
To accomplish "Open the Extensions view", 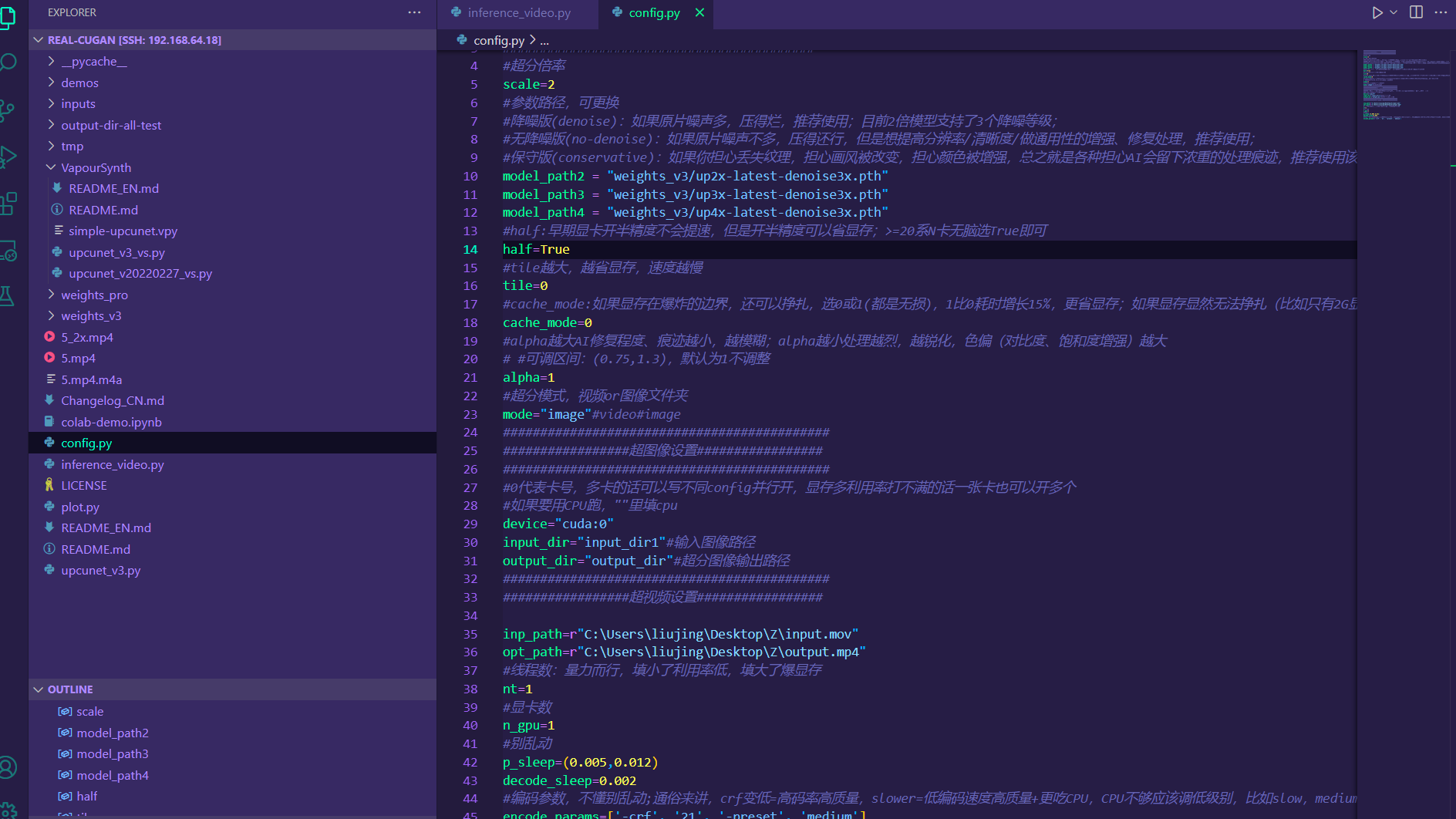I will 8,204.
